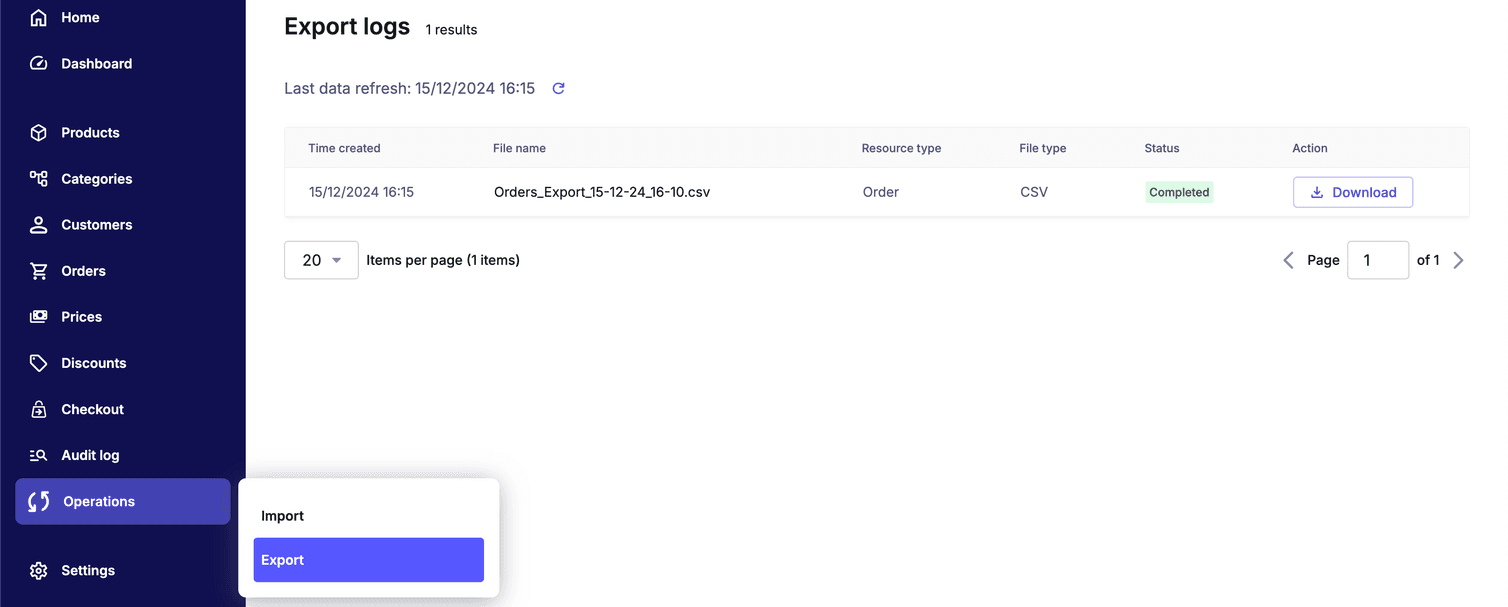Click the Customers person icon

pyautogui.click(x=39, y=225)
